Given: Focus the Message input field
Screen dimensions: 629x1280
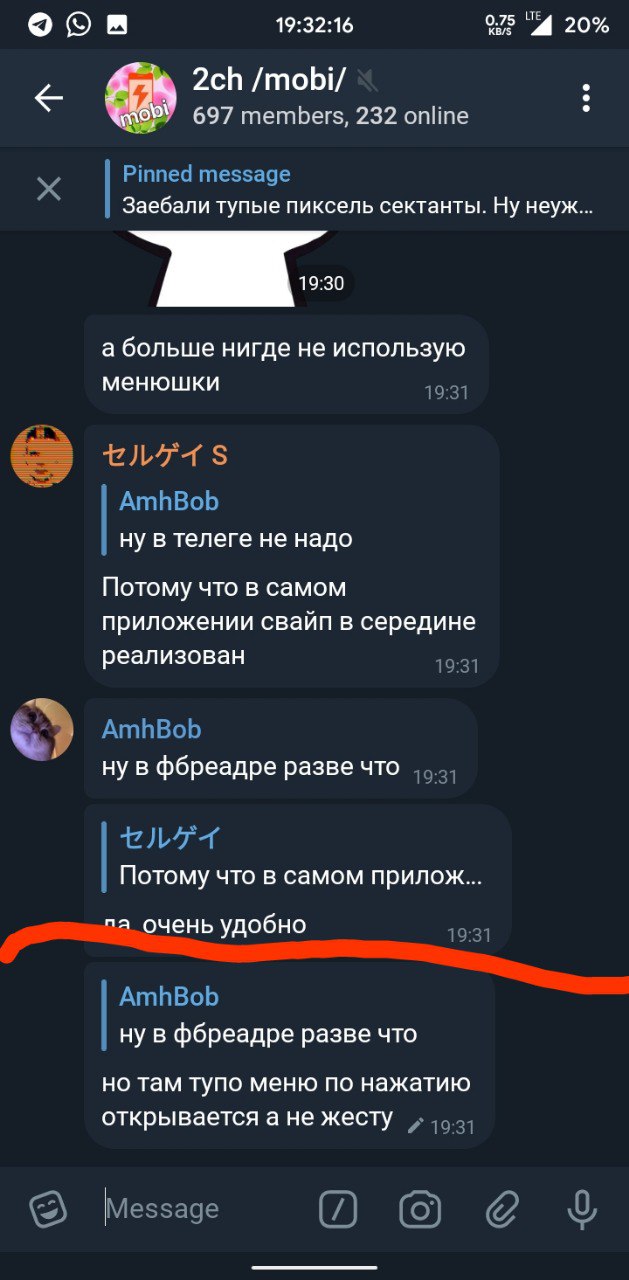Looking at the screenshot, I should click(x=205, y=1209).
